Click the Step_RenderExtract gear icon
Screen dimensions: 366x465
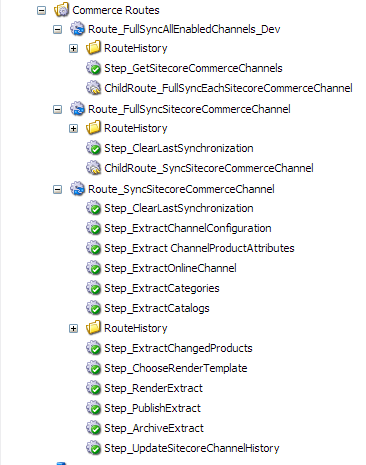click(x=93, y=388)
